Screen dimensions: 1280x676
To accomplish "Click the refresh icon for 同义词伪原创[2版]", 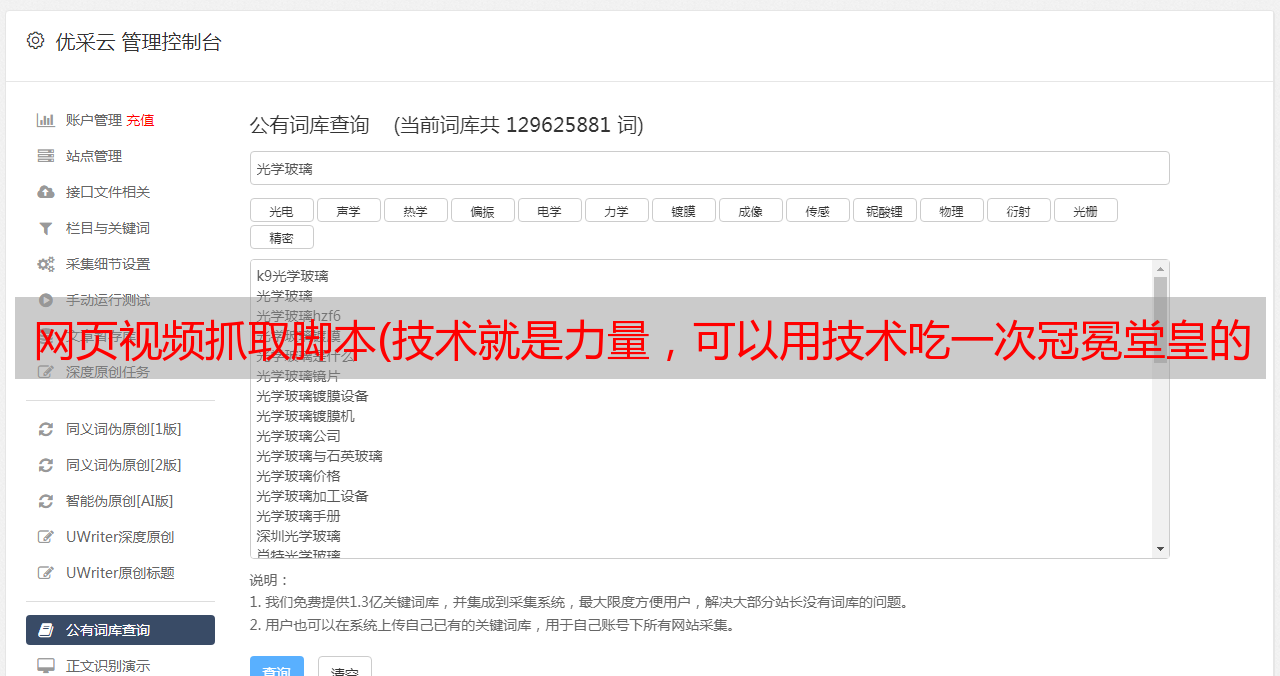I will coord(46,465).
